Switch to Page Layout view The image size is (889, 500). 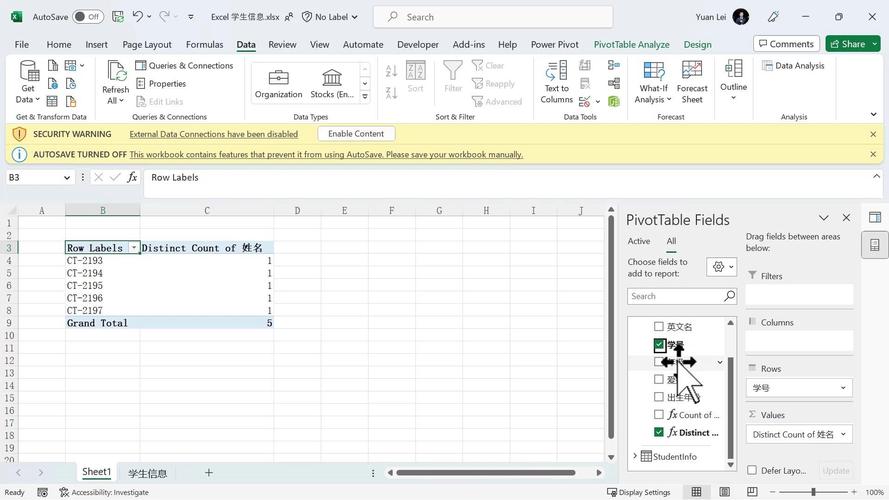point(725,491)
